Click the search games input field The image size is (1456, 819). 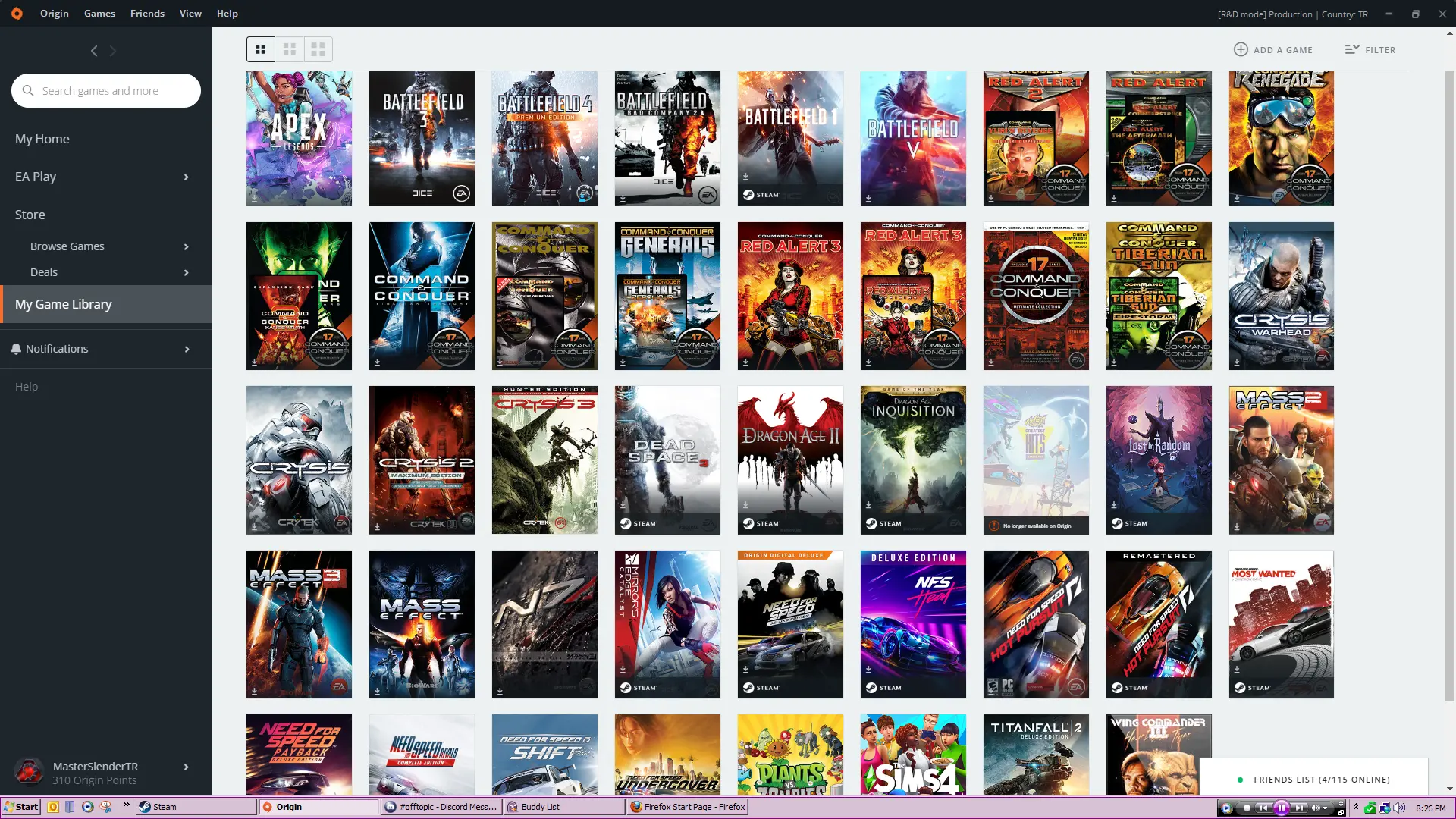pyautogui.click(x=106, y=91)
